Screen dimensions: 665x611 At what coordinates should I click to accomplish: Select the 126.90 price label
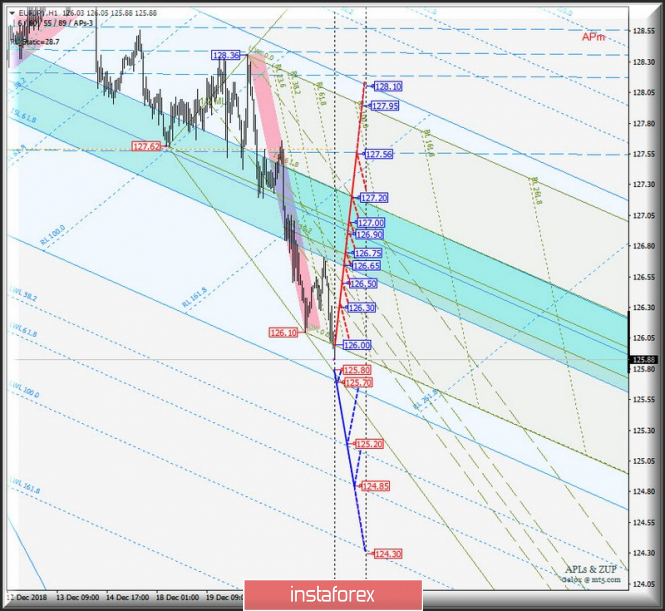[x=369, y=234]
